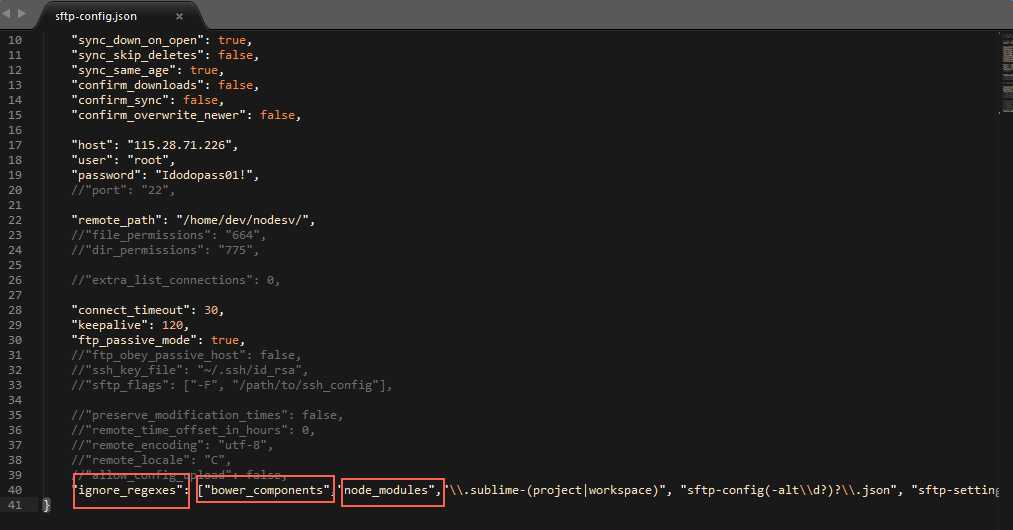Click commented "ftp_obey_passive_host" line
The image size is (1013, 530).
[186, 355]
